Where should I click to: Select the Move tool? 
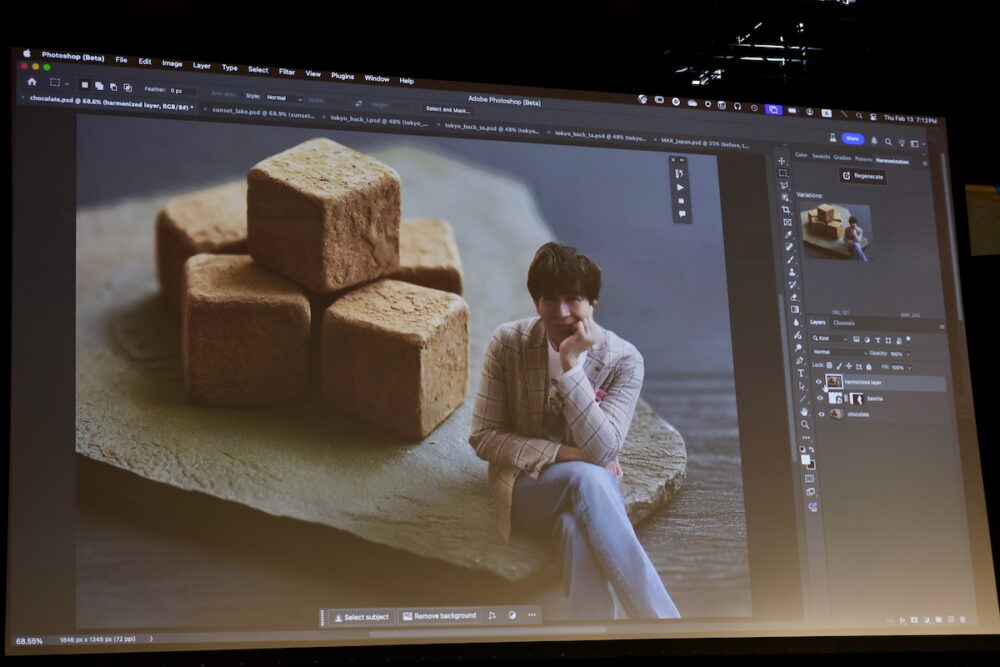pyautogui.click(x=782, y=161)
